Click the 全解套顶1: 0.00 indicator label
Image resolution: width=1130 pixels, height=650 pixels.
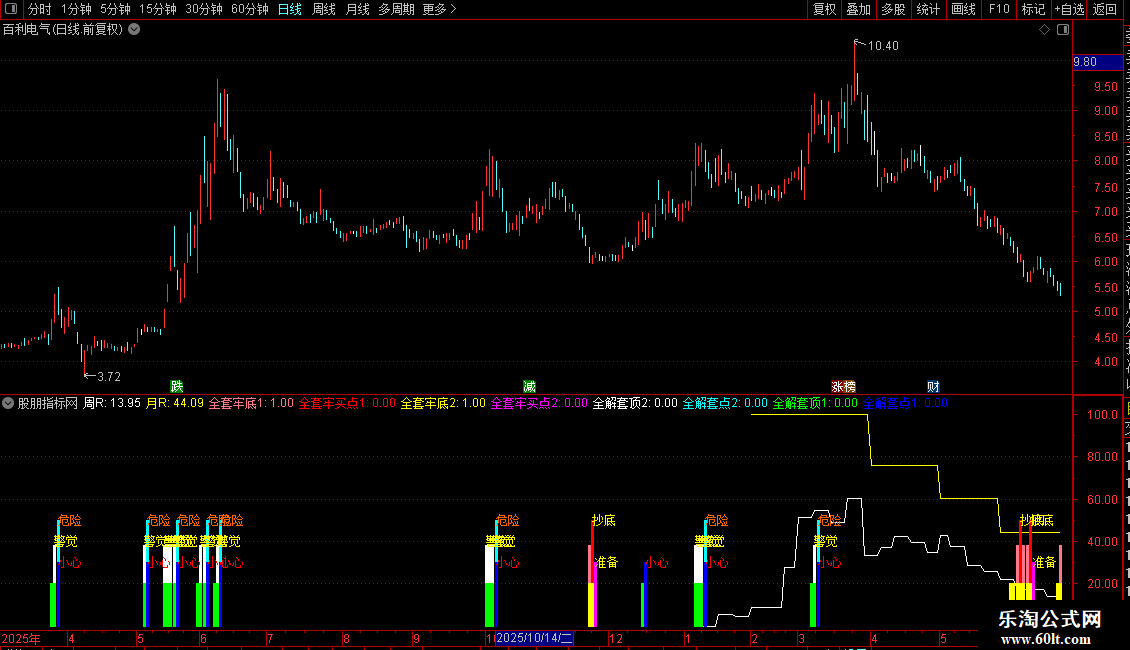click(815, 404)
